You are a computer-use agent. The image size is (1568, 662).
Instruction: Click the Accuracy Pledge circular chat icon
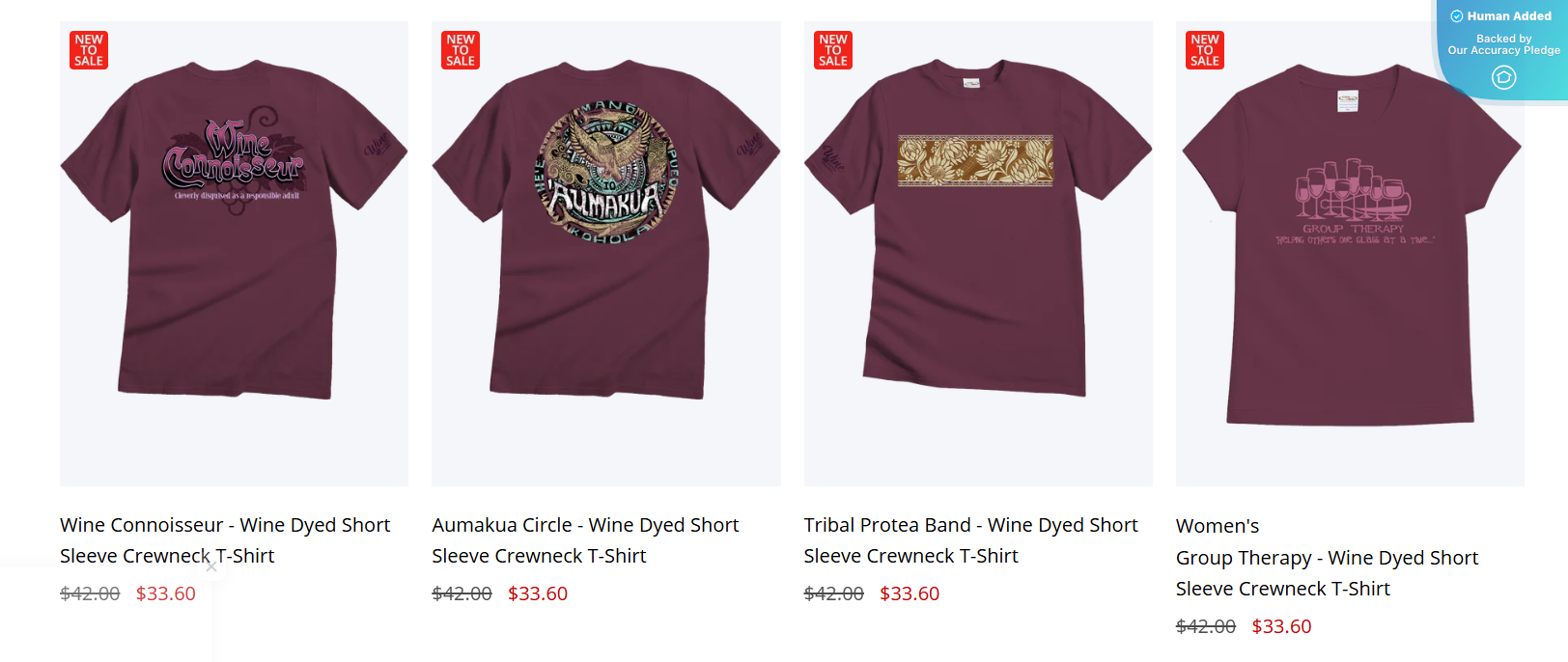[x=1503, y=77]
